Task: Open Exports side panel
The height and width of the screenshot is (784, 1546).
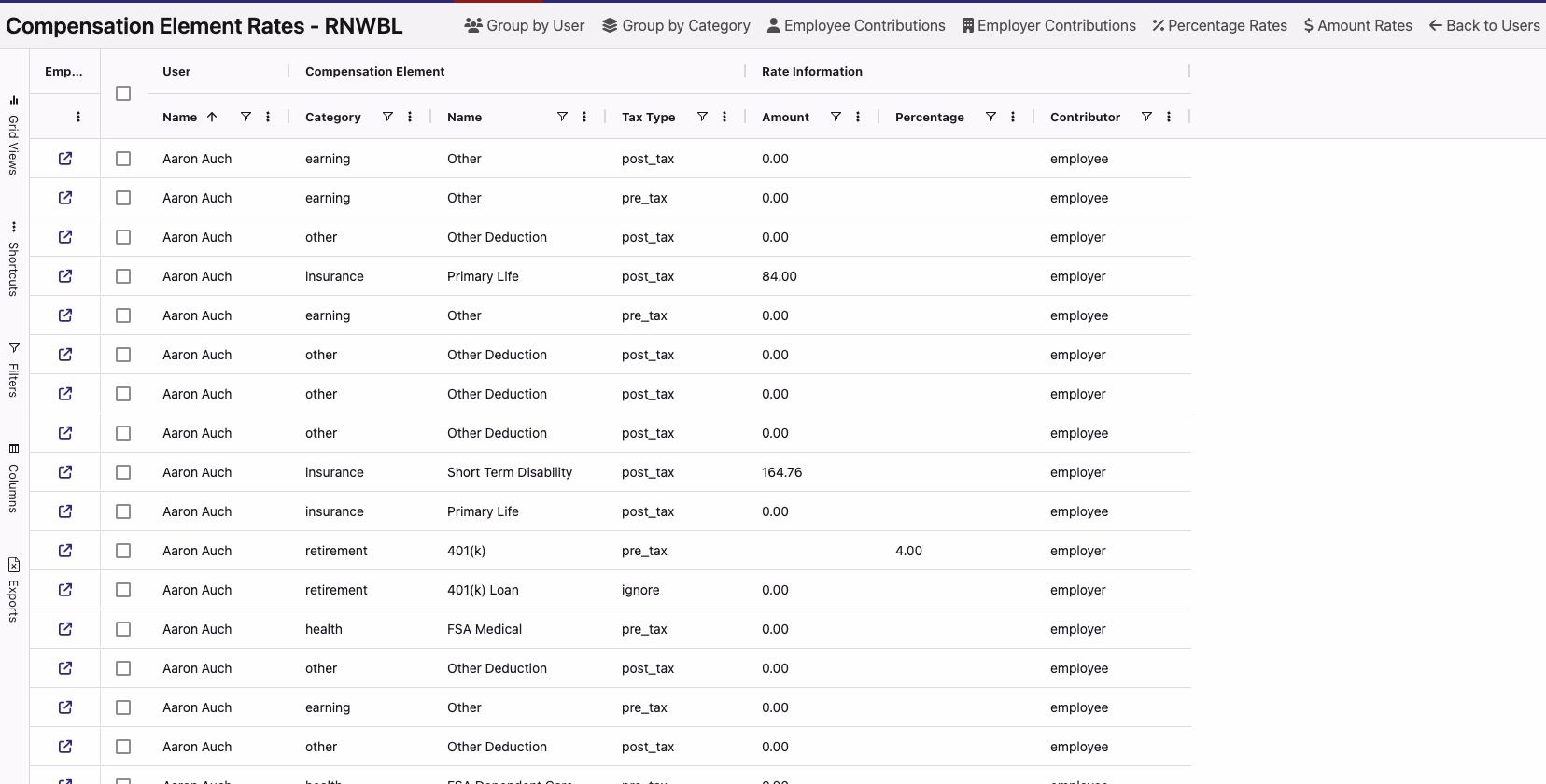Action: pos(14,590)
